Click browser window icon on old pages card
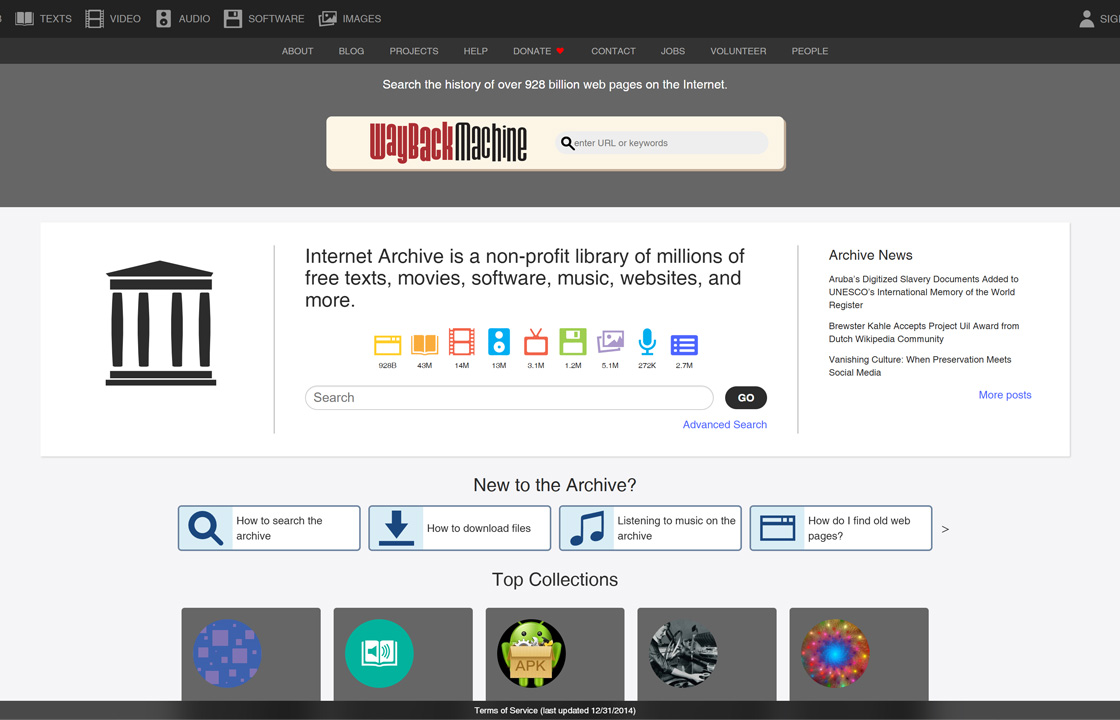Image resolution: width=1120 pixels, height=720 pixels. point(778,529)
